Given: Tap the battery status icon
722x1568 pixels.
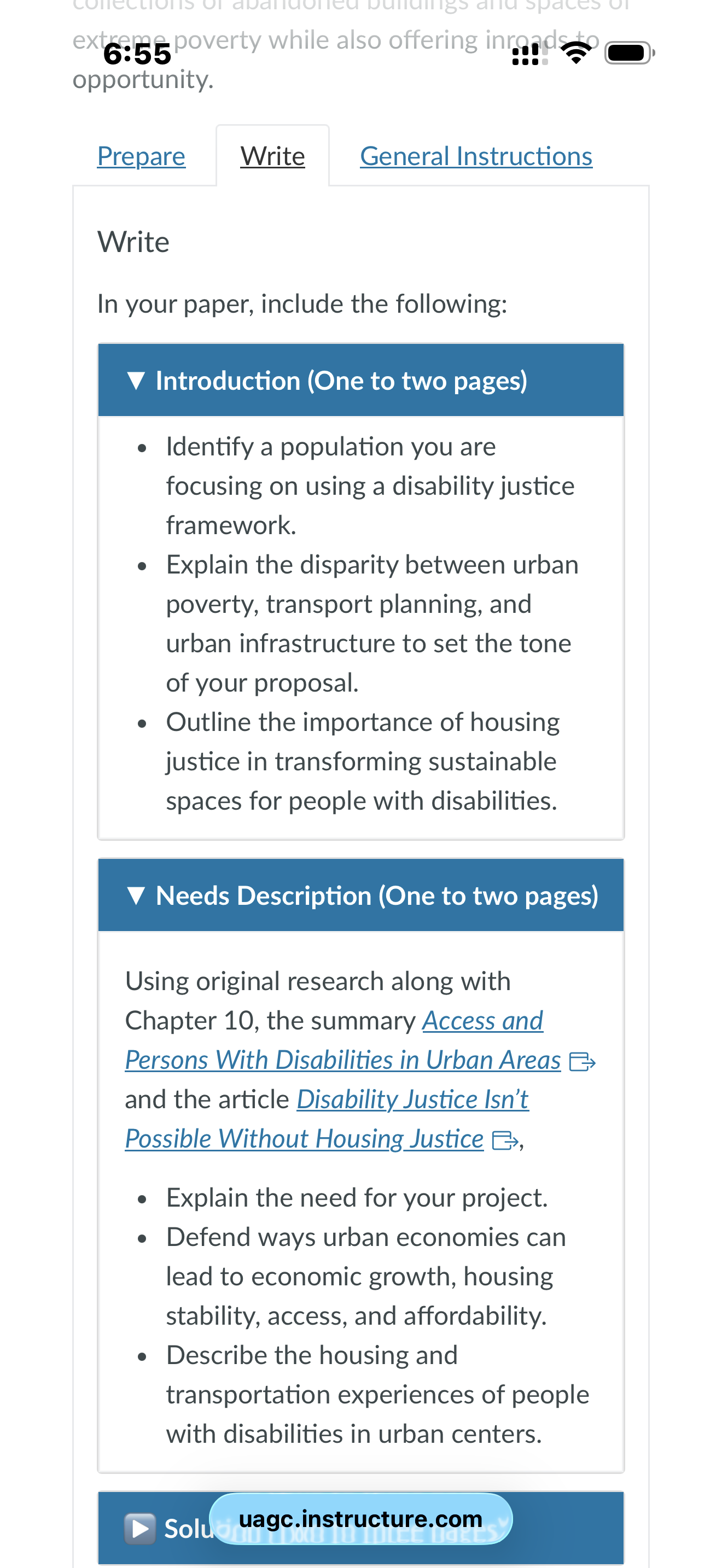Looking at the screenshot, I should click(x=630, y=54).
